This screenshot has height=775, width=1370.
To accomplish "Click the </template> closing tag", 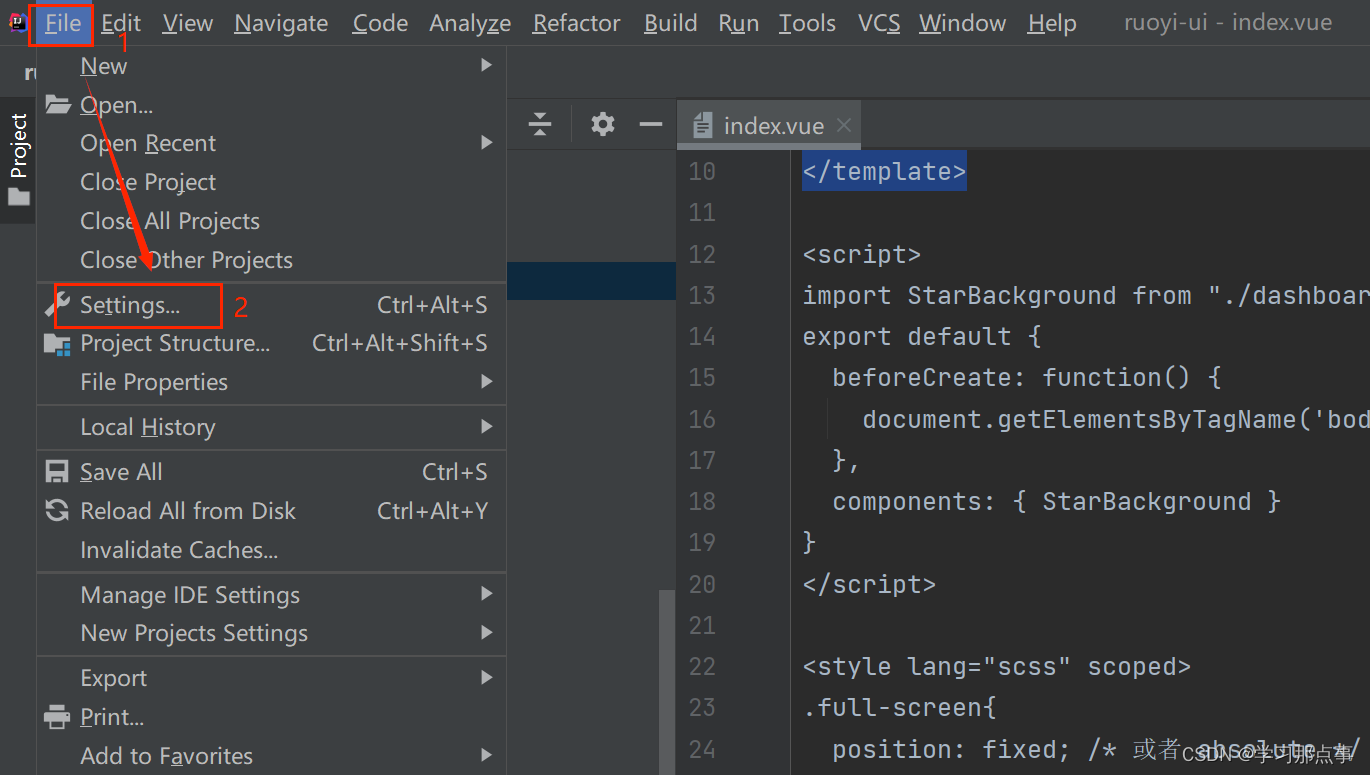I will [884, 171].
